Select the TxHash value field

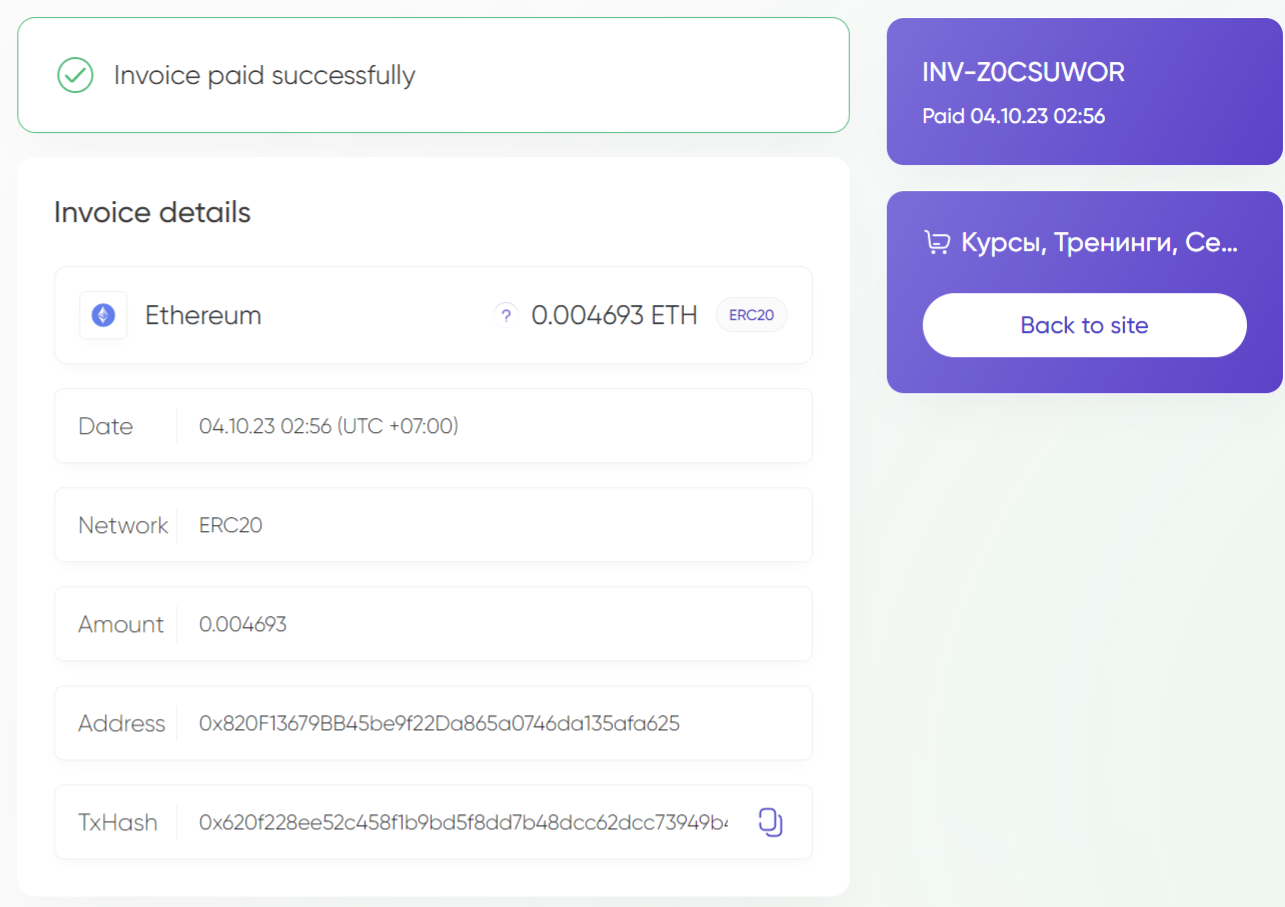point(464,822)
